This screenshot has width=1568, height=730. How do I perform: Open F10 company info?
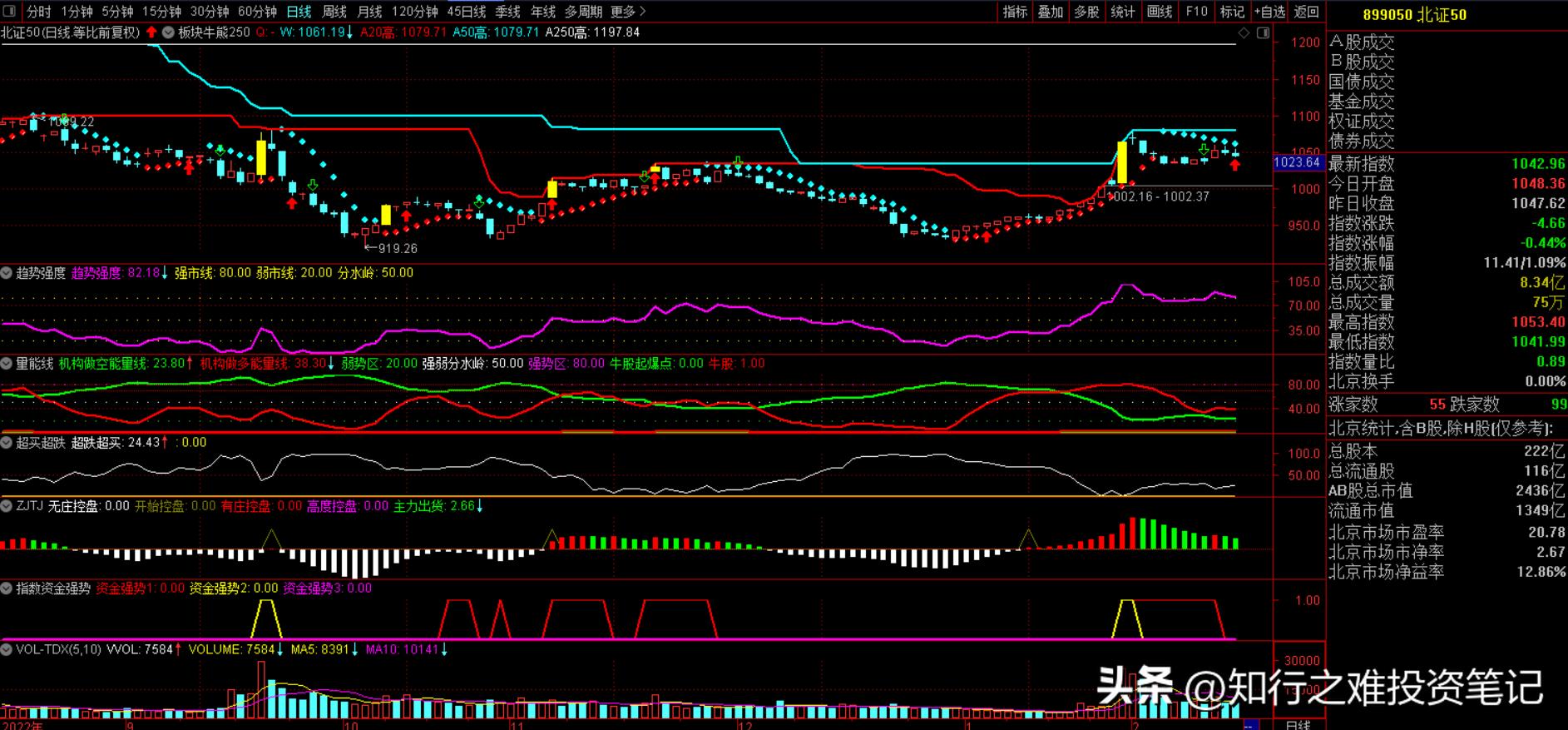pos(1196,12)
